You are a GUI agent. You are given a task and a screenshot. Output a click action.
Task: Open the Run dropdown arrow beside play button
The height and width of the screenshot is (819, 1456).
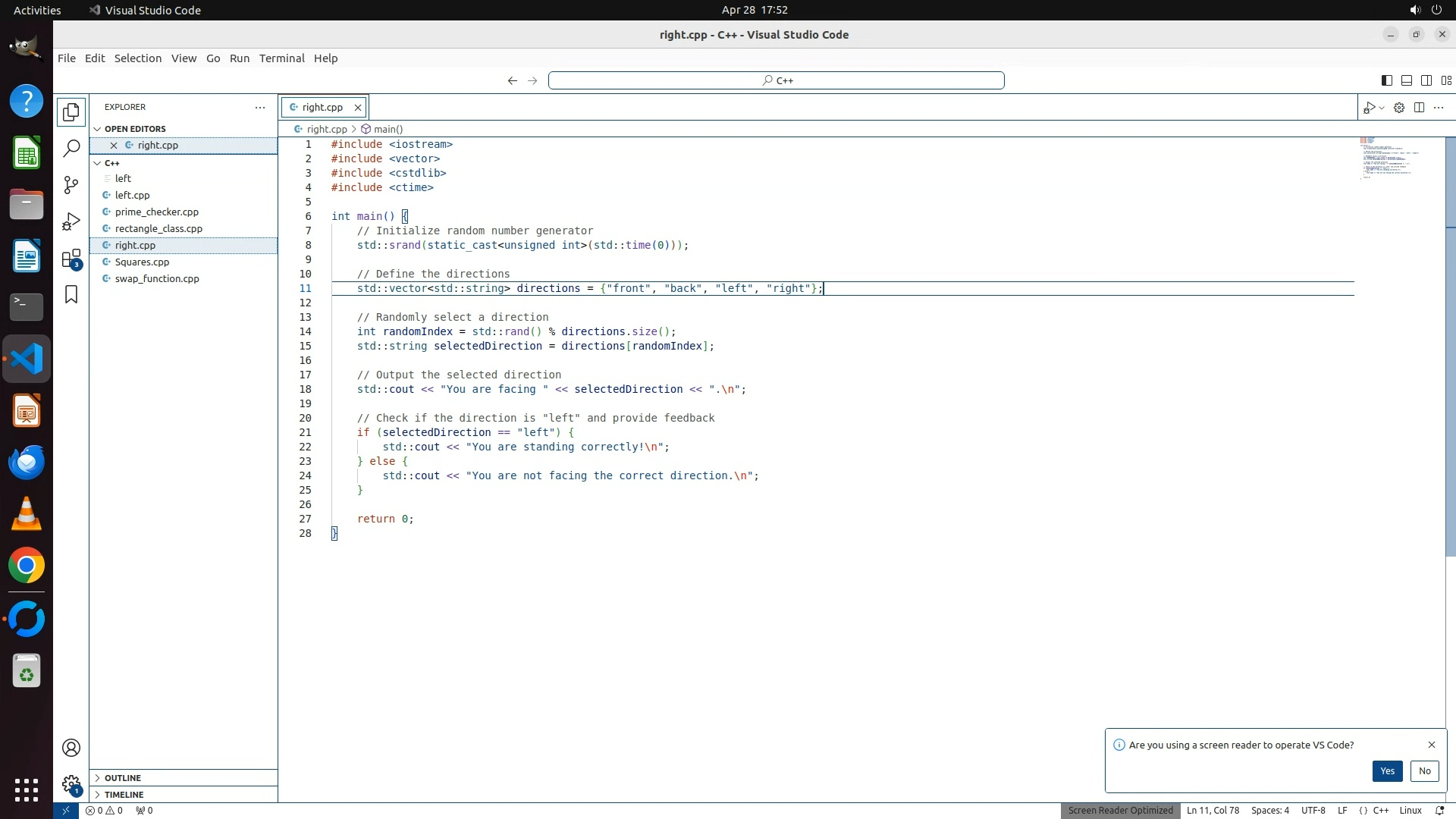tap(1382, 108)
